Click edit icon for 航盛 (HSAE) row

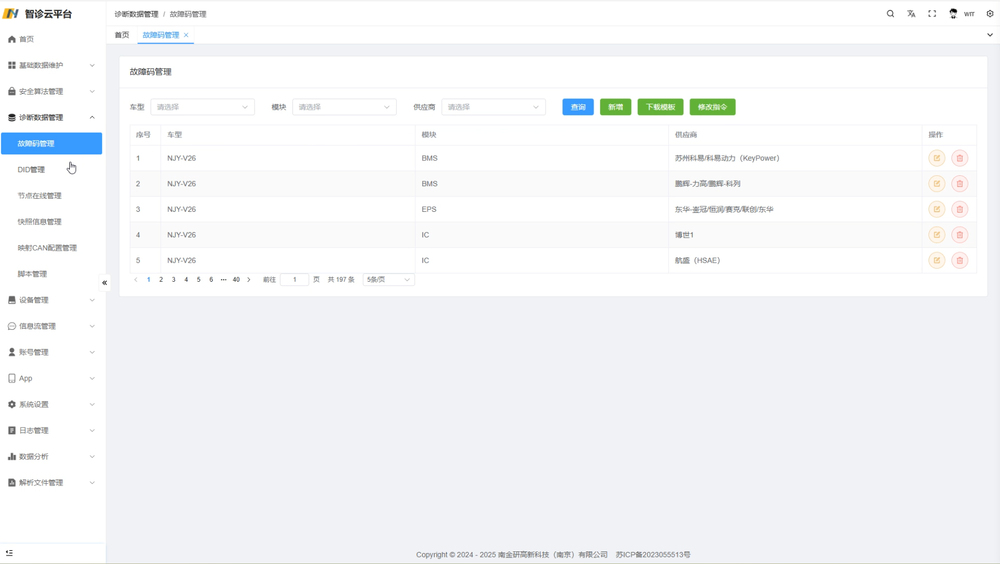pos(937,260)
